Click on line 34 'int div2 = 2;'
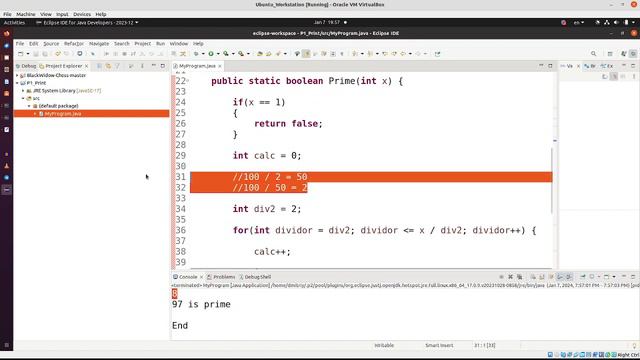640x360 pixels. [267, 209]
